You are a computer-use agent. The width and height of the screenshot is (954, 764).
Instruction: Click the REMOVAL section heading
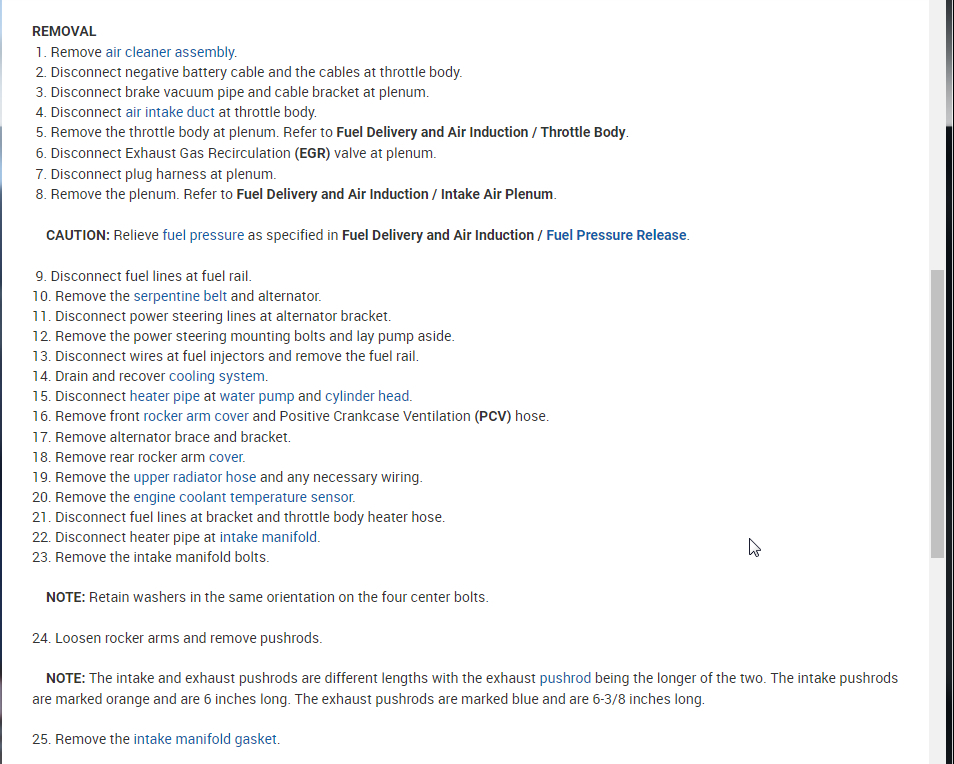point(64,31)
